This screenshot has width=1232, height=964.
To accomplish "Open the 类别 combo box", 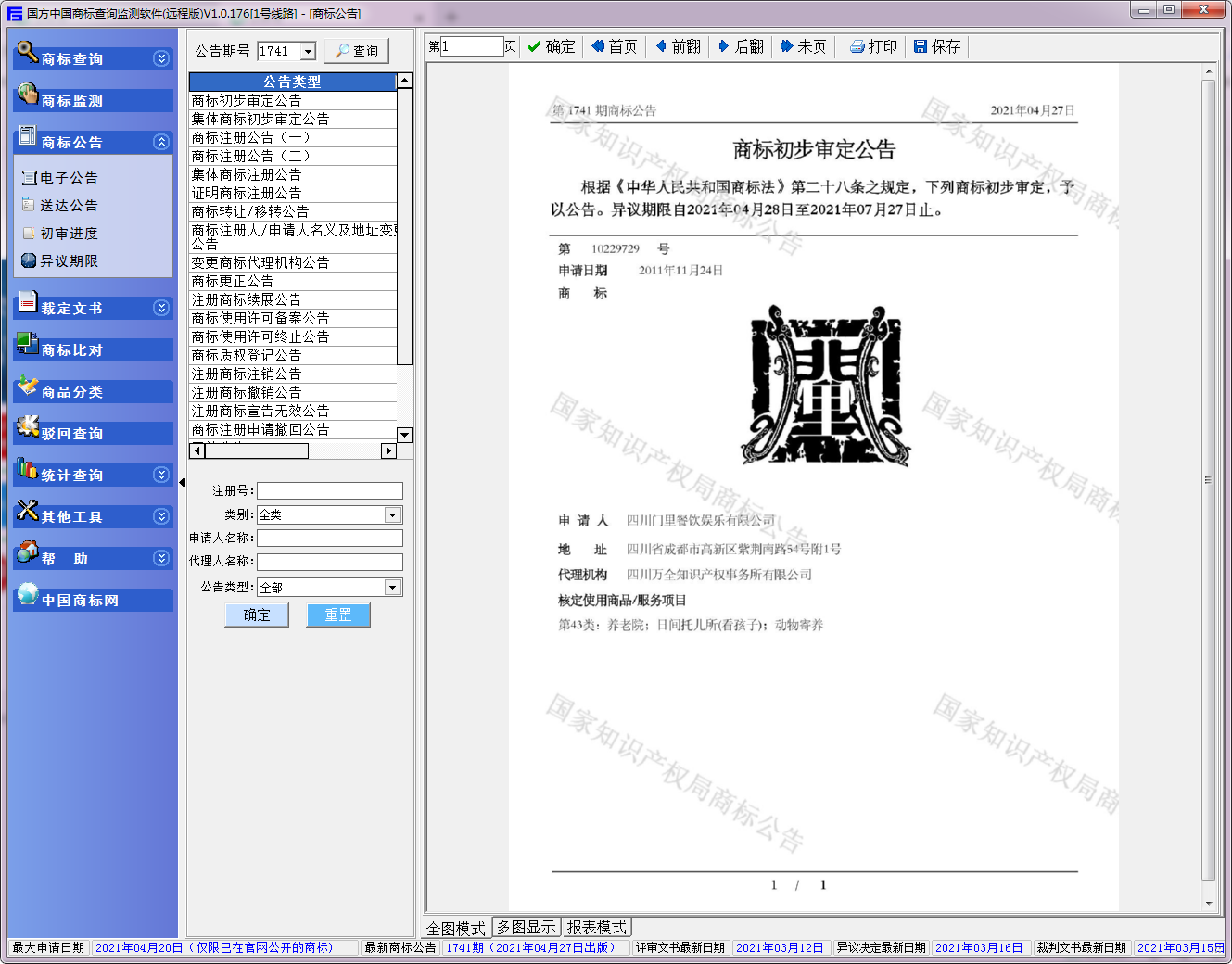I will [393, 515].
